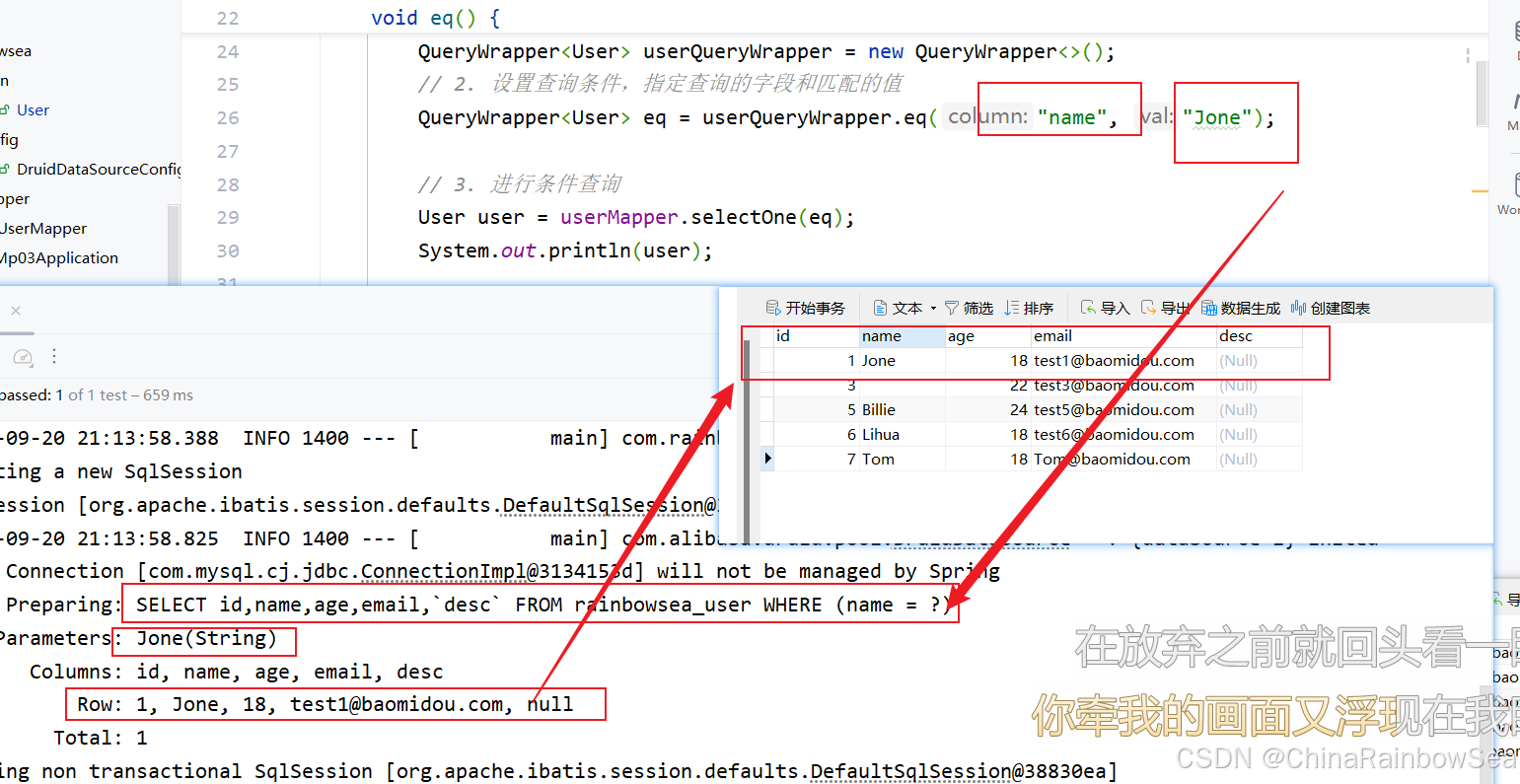Open the 数据生成 data generation tool
The image size is (1520, 784).
pyautogui.click(x=1241, y=308)
